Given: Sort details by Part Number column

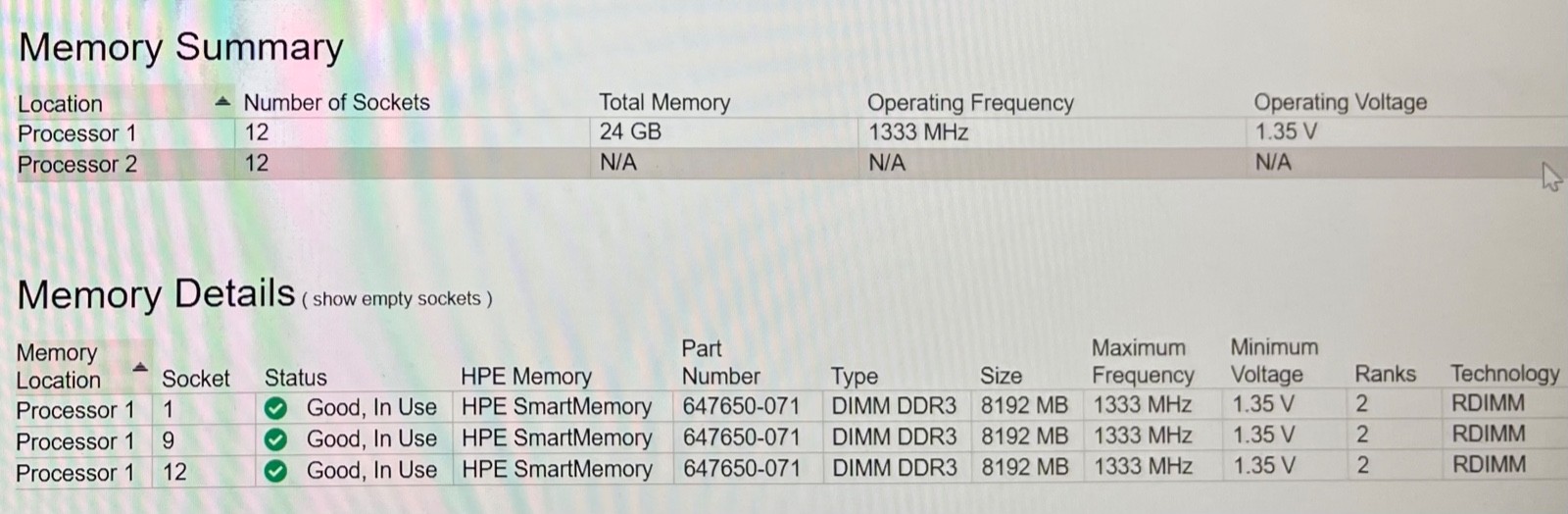Looking at the screenshot, I should [720, 362].
